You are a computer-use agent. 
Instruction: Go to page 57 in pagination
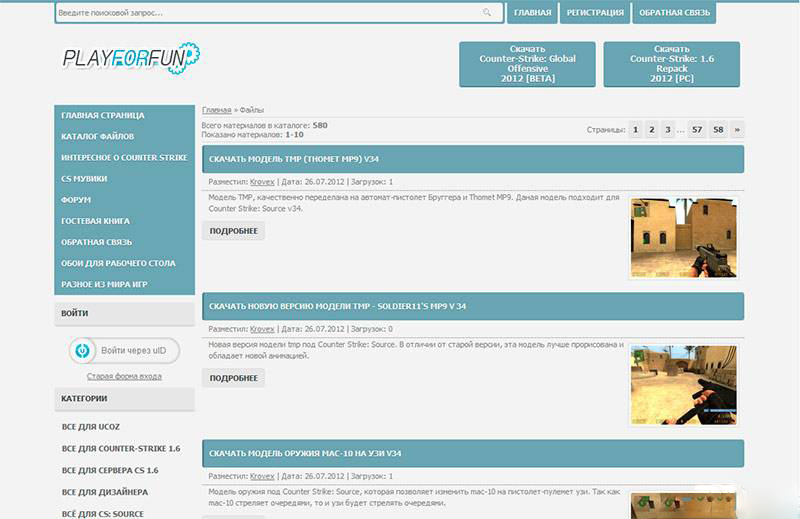coord(697,130)
